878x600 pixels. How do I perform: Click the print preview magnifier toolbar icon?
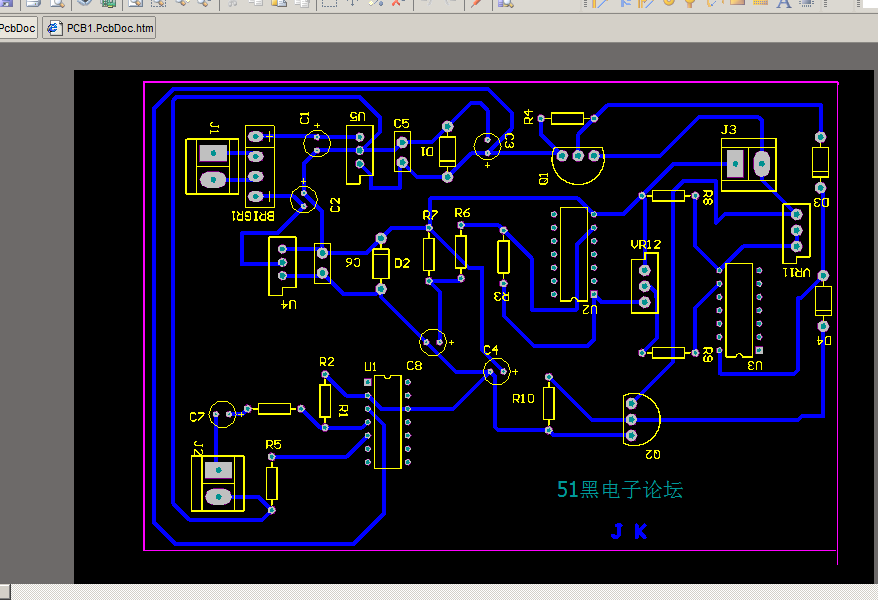coord(57,3)
